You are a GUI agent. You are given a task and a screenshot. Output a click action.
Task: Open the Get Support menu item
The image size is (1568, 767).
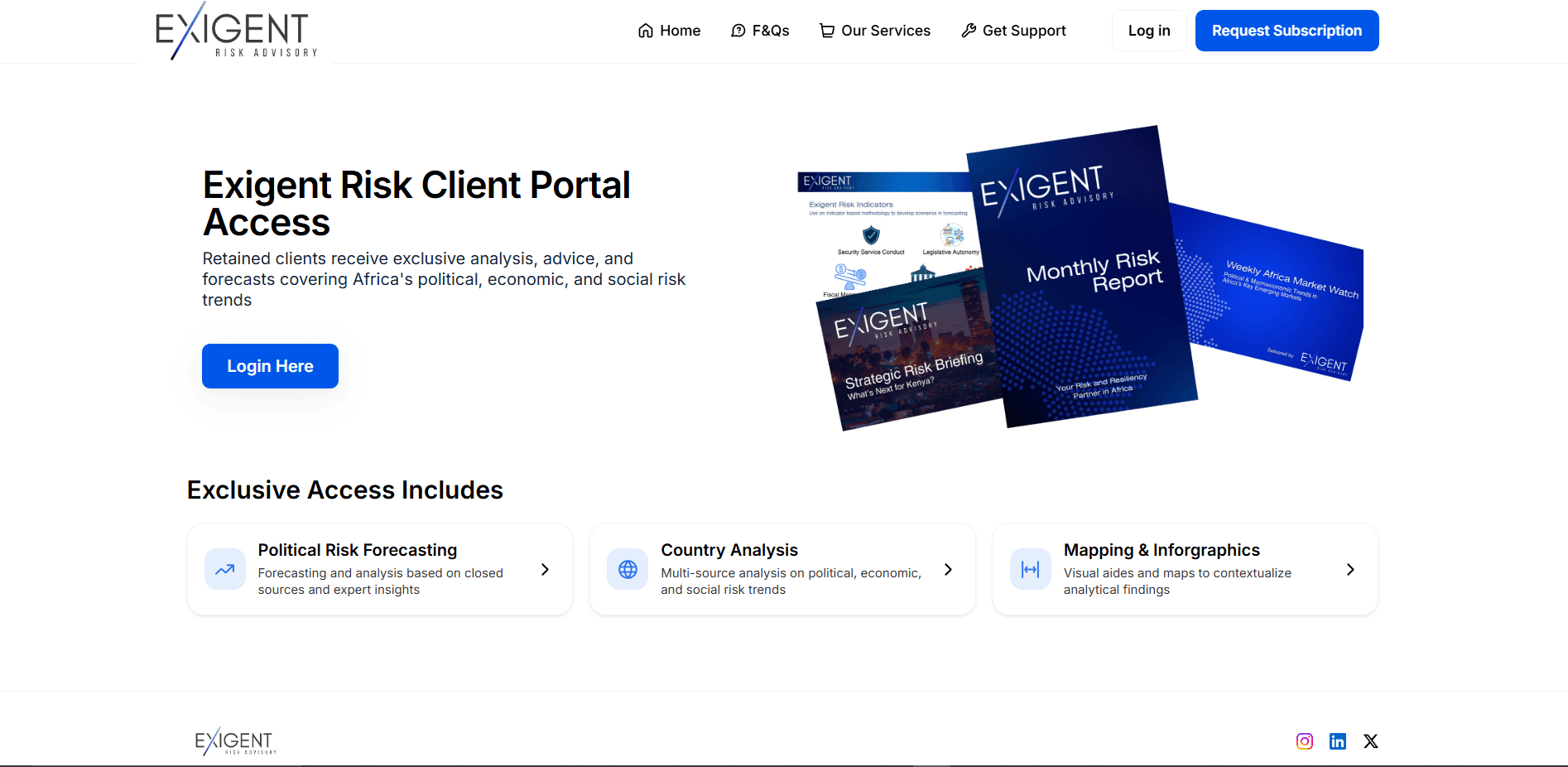[1013, 31]
